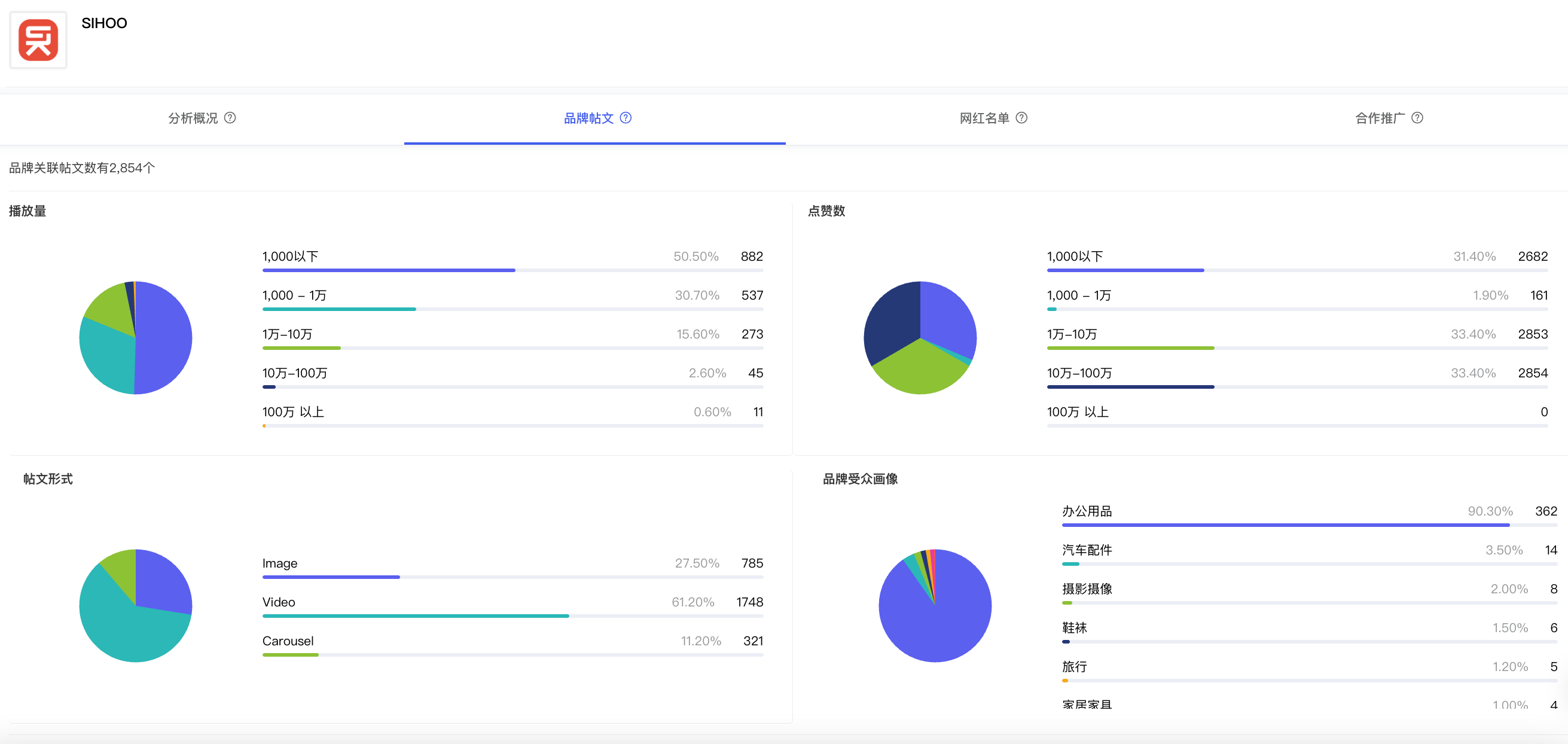The width and height of the screenshot is (1568, 744).
Task: Click help icon next to 分析概况
Action: click(230, 117)
